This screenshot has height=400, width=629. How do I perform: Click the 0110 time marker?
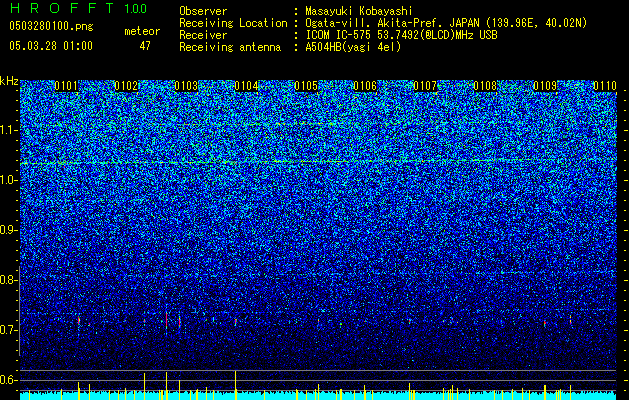tap(605, 86)
